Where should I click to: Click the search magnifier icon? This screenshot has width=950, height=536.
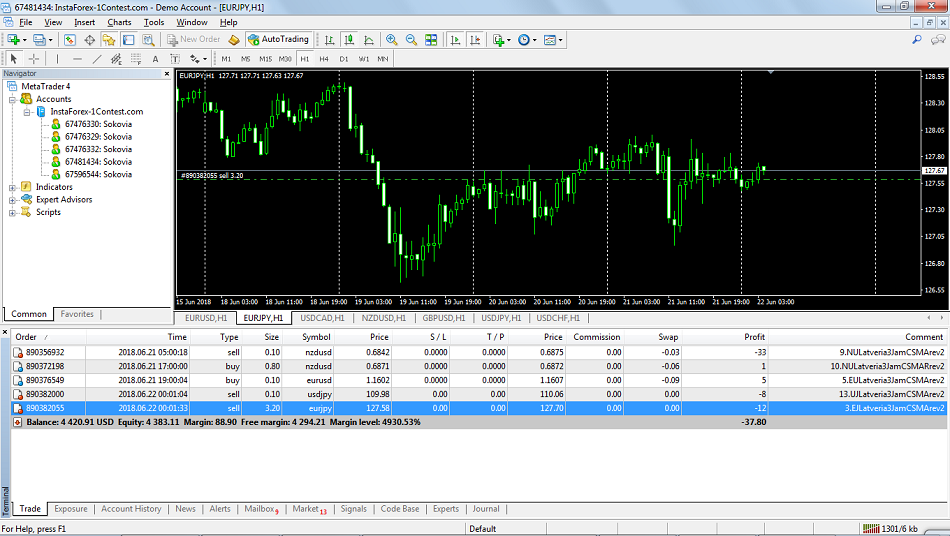point(917,39)
